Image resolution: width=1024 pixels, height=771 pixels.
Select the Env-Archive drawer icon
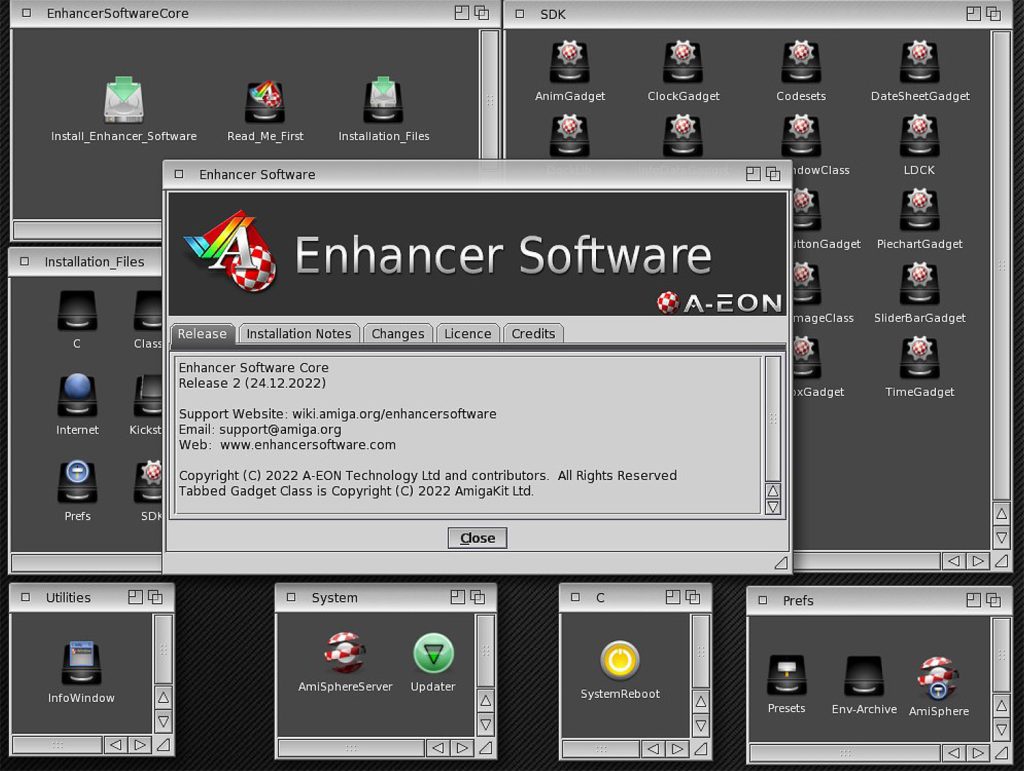pos(864,676)
